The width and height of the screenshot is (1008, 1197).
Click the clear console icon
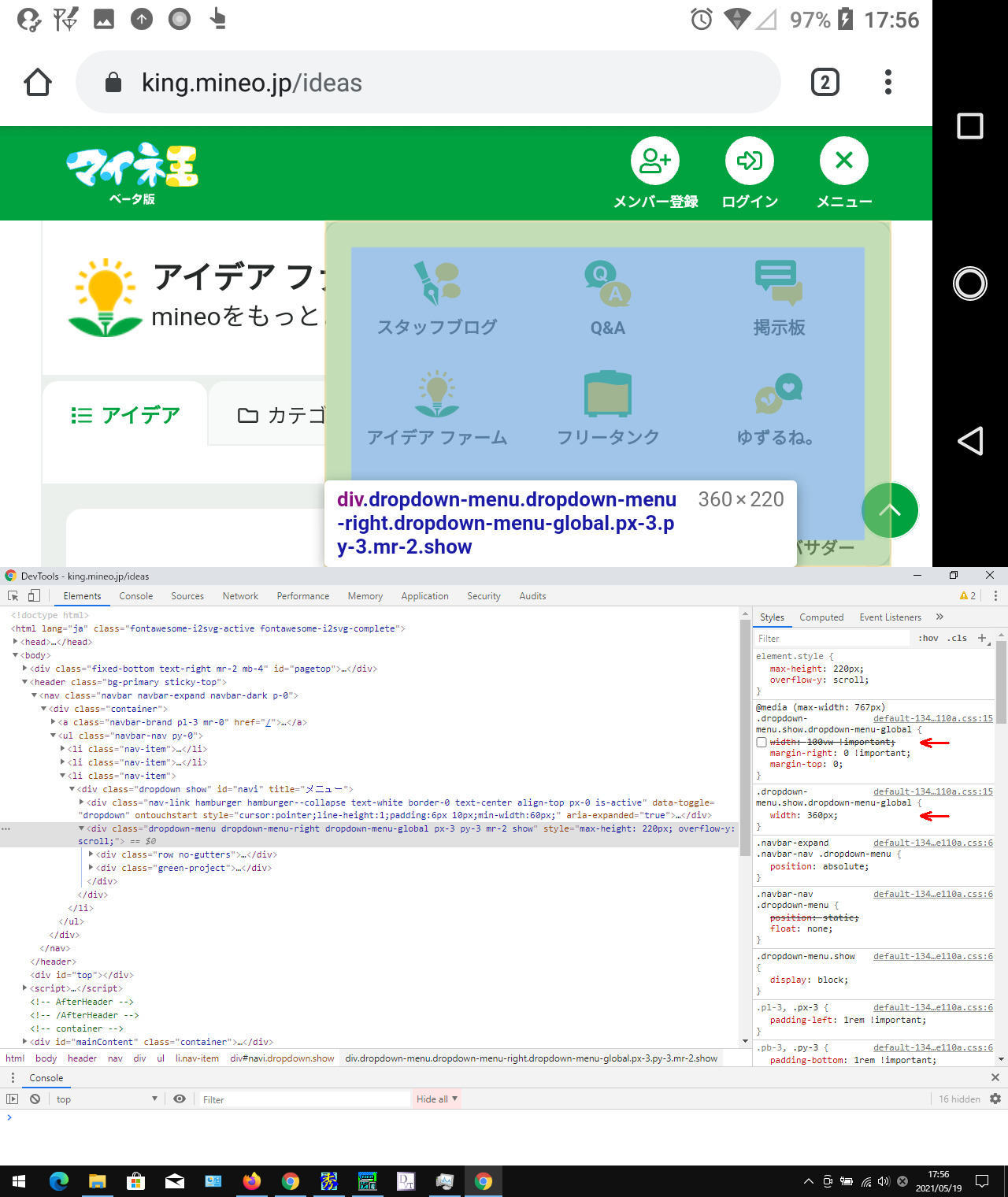(x=35, y=1099)
